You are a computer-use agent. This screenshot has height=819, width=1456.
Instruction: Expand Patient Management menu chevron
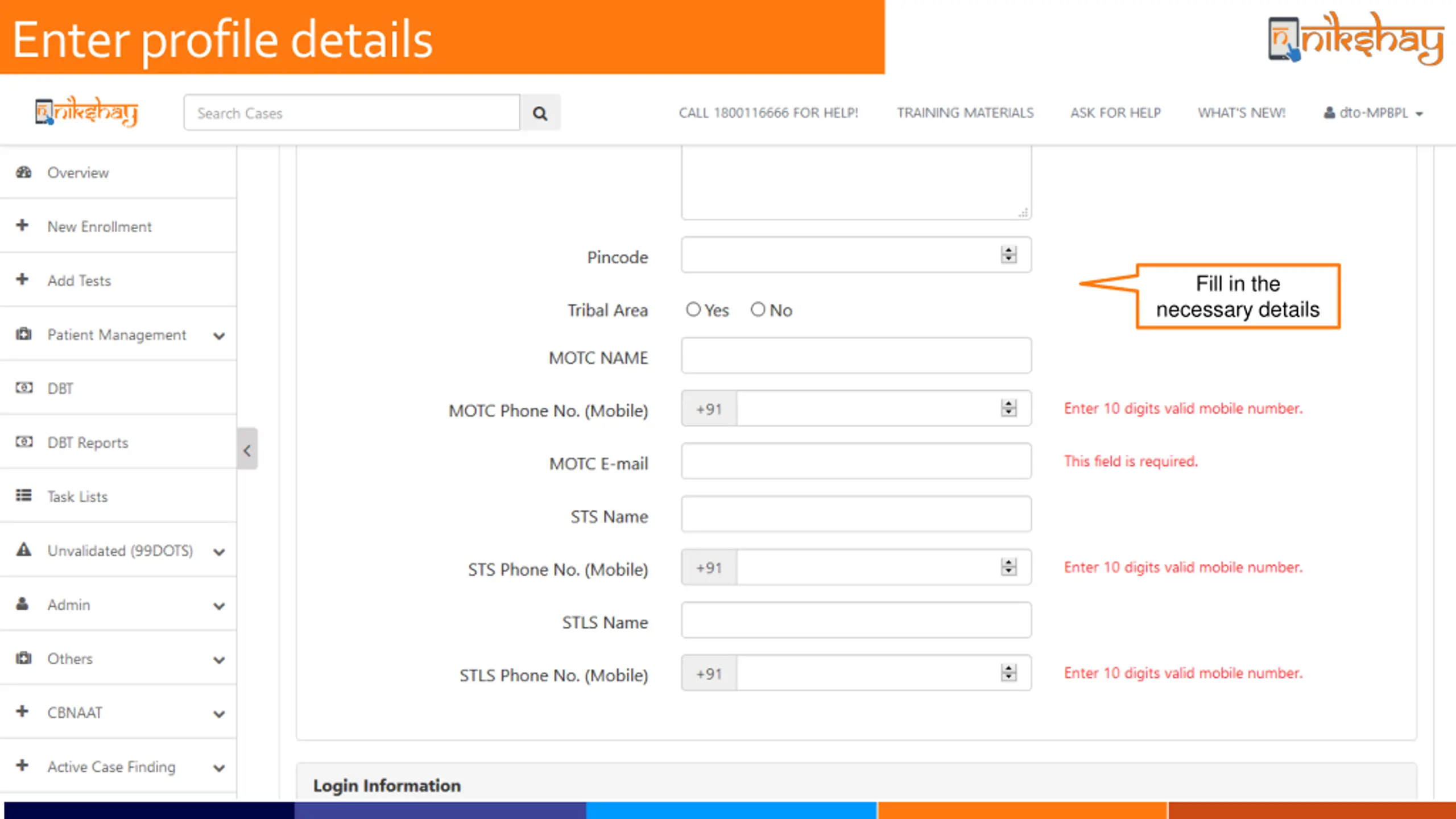point(219,336)
